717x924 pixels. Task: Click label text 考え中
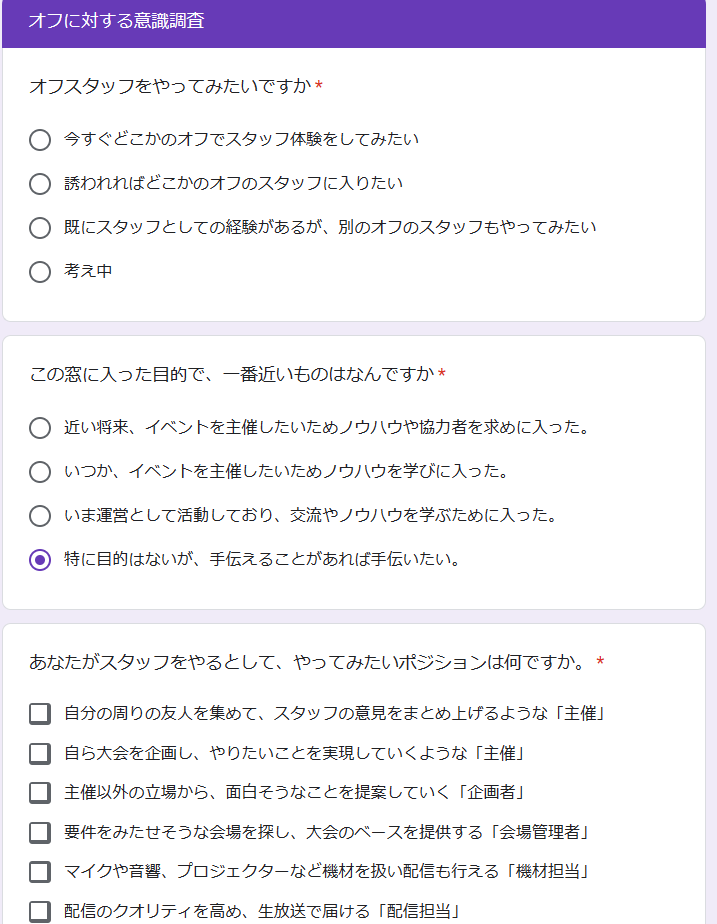[x=88, y=271]
